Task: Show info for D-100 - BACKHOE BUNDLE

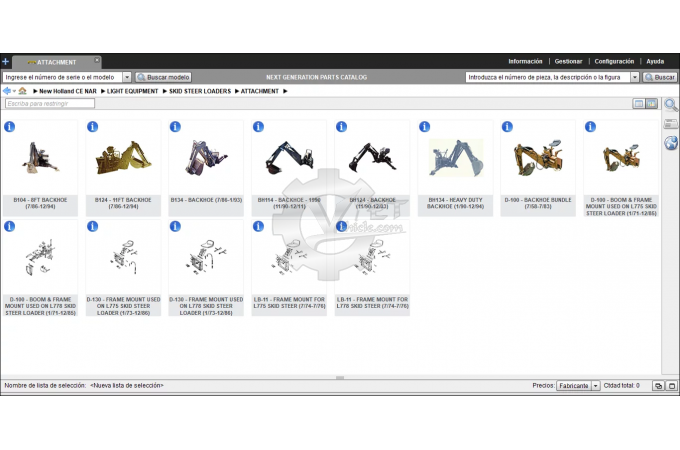Action: 507,127
